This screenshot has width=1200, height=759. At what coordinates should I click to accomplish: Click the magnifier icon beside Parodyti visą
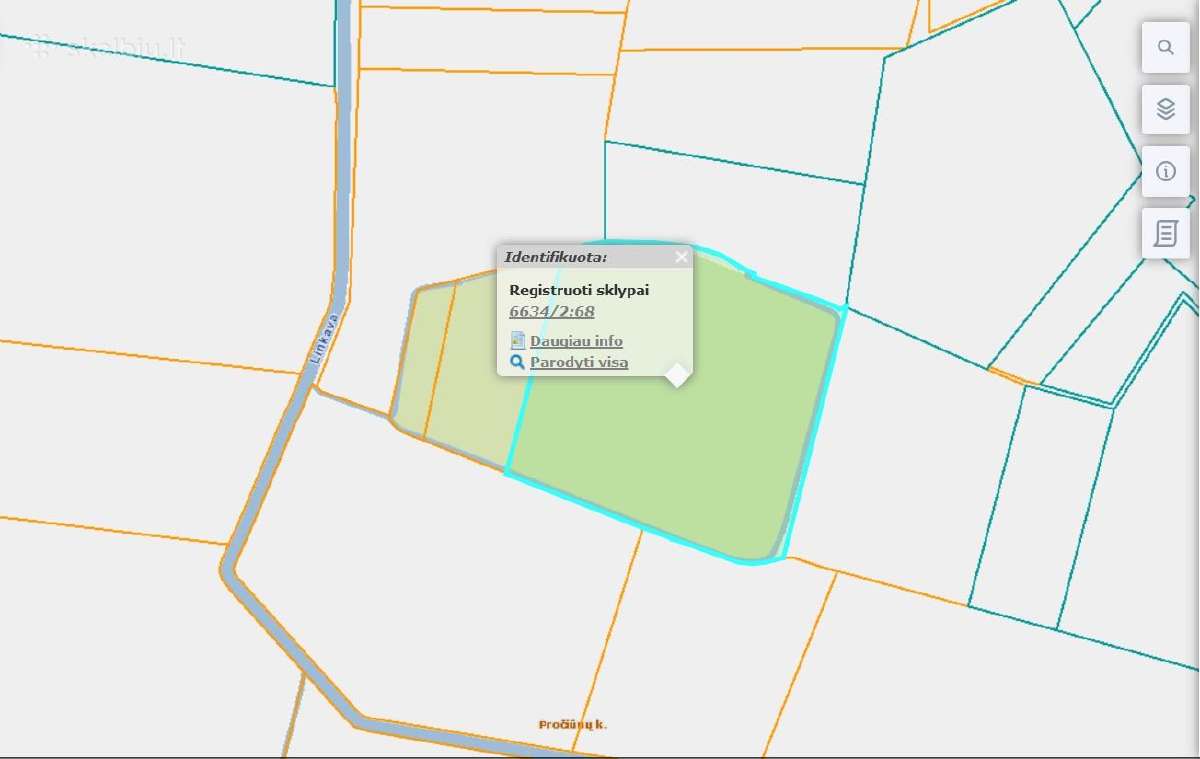click(517, 362)
